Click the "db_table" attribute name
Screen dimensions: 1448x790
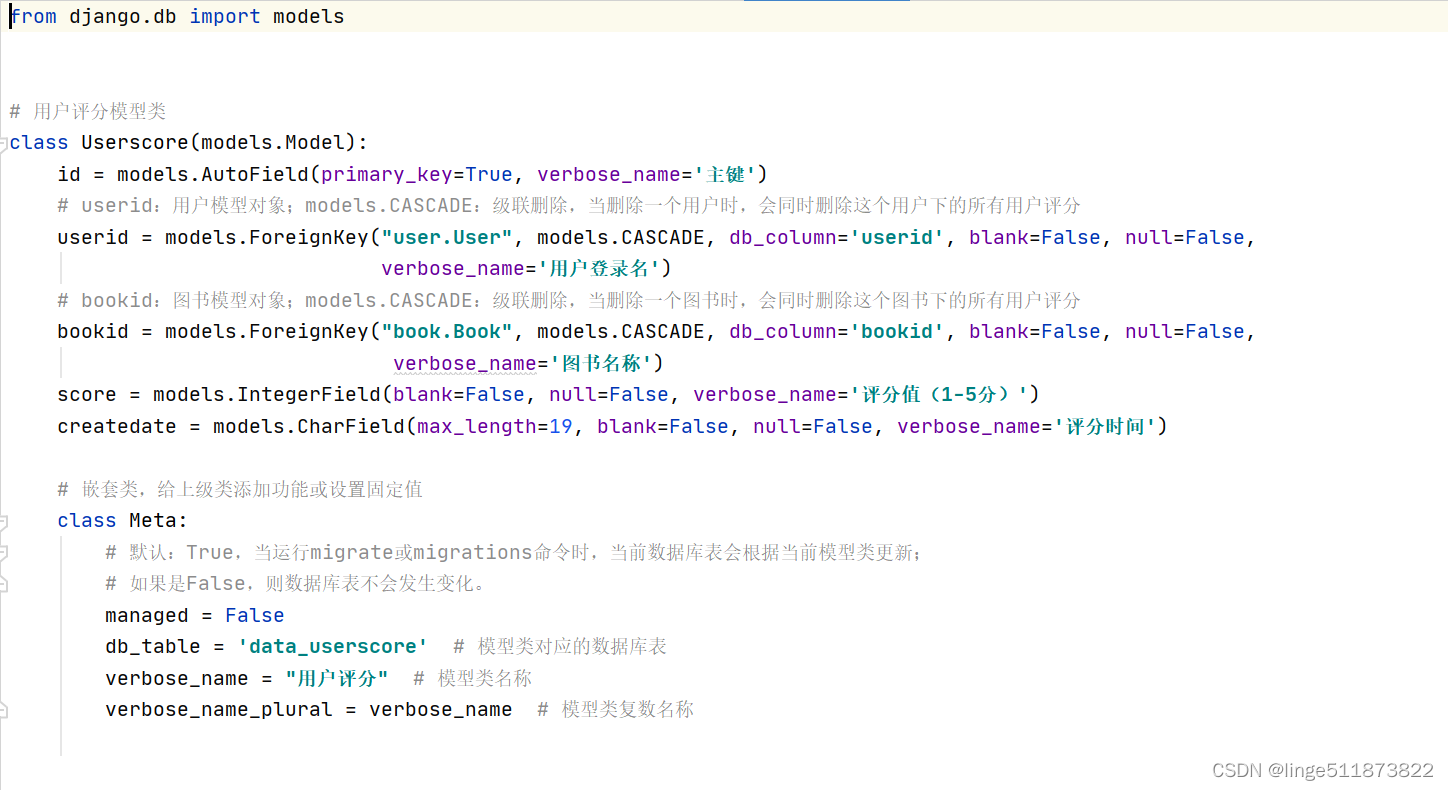click(x=153, y=646)
